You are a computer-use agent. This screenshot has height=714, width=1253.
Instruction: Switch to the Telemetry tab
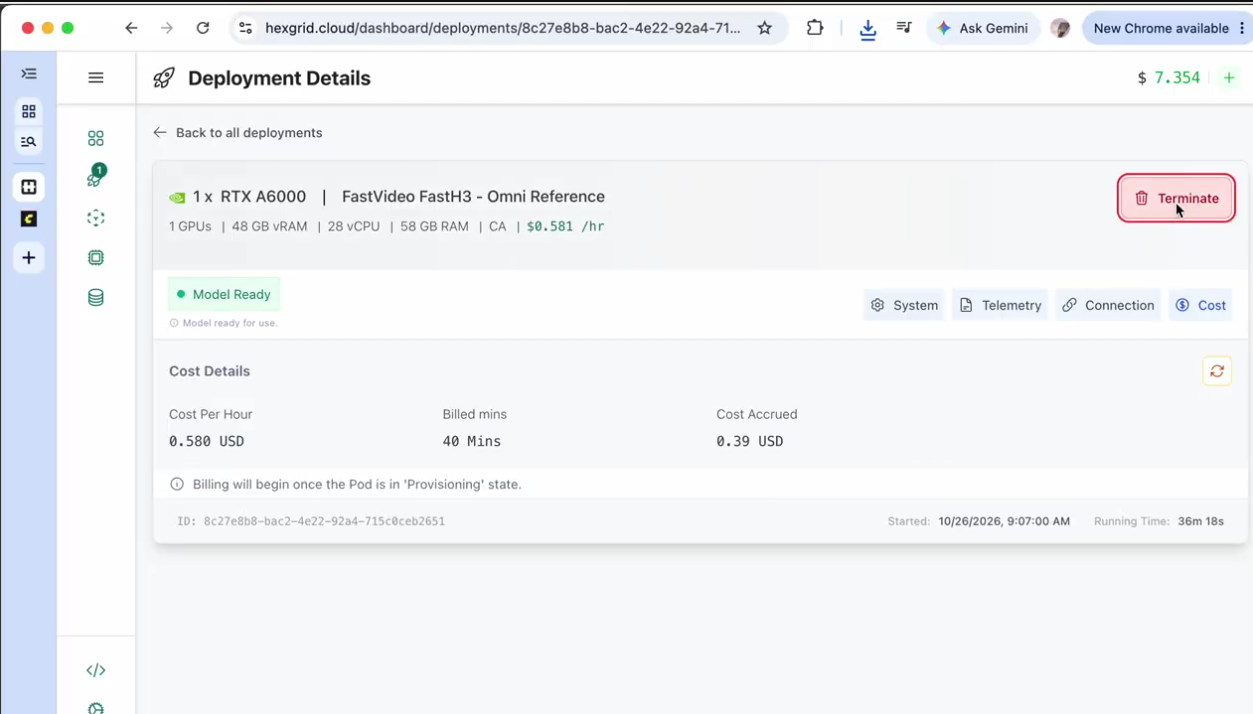(1000, 305)
